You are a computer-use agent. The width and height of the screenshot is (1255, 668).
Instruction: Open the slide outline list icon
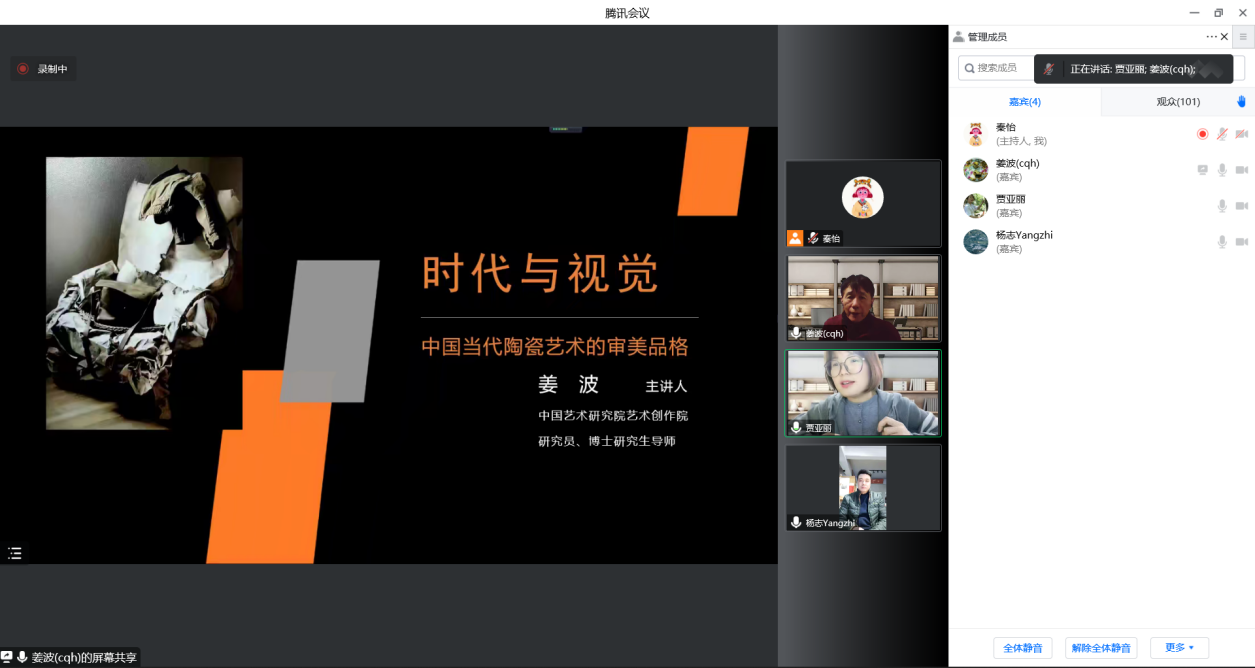pyautogui.click(x=15, y=553)
